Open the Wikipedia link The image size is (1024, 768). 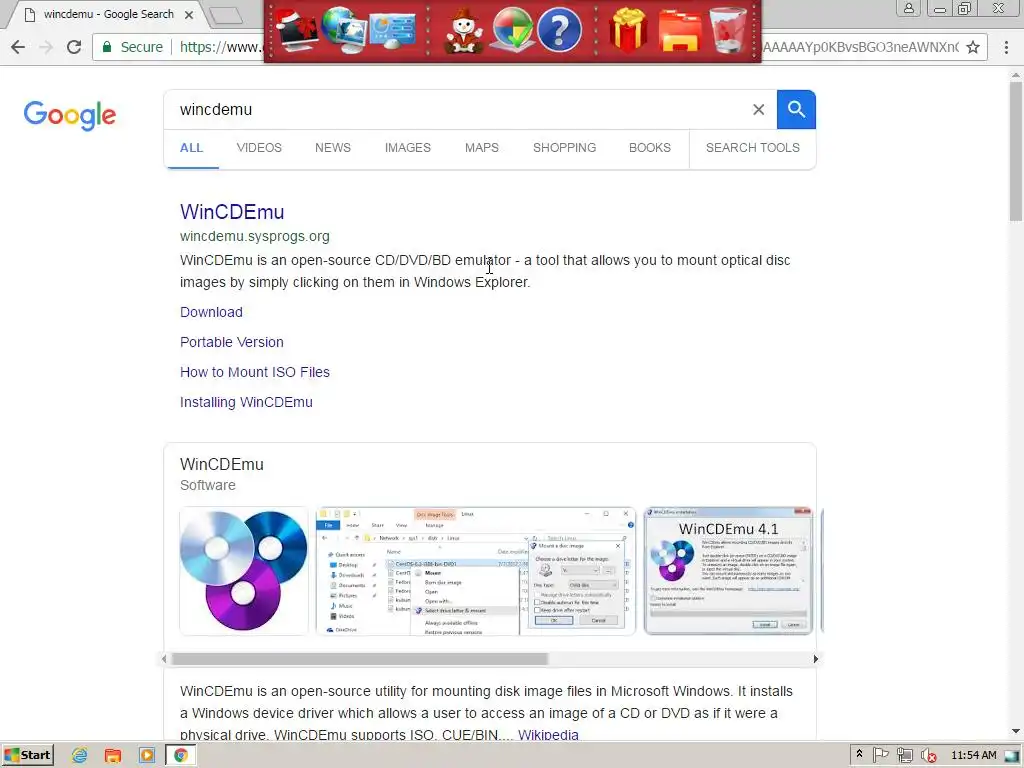(548, 735)
